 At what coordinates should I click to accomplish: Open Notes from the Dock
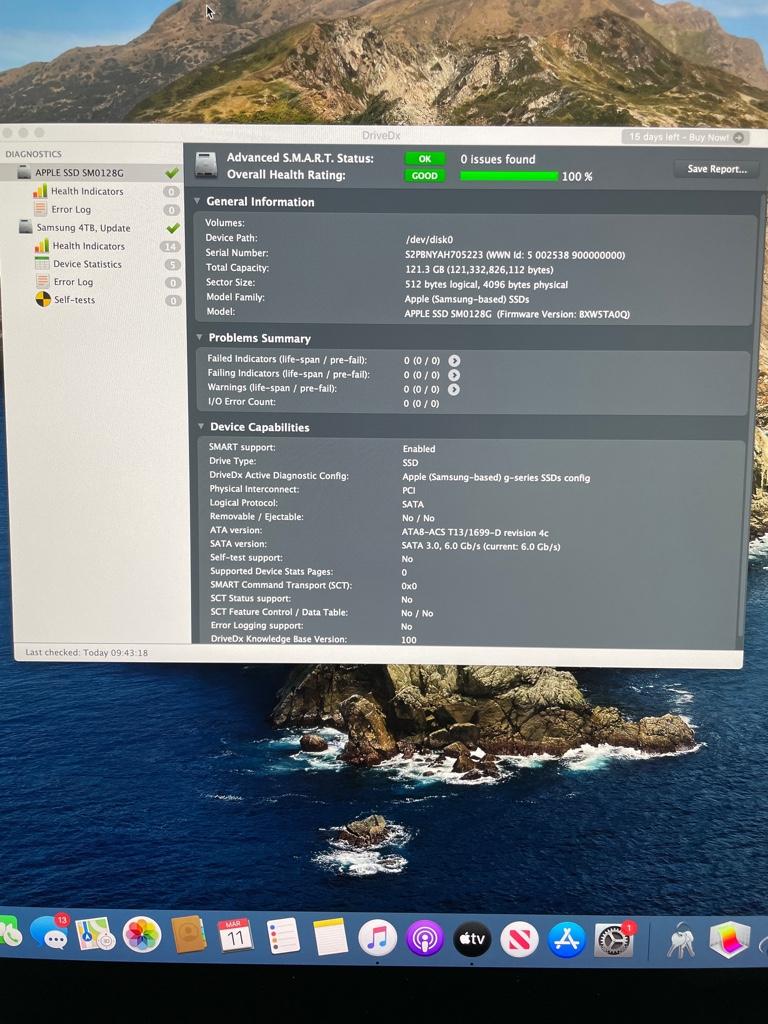point(330,937)
